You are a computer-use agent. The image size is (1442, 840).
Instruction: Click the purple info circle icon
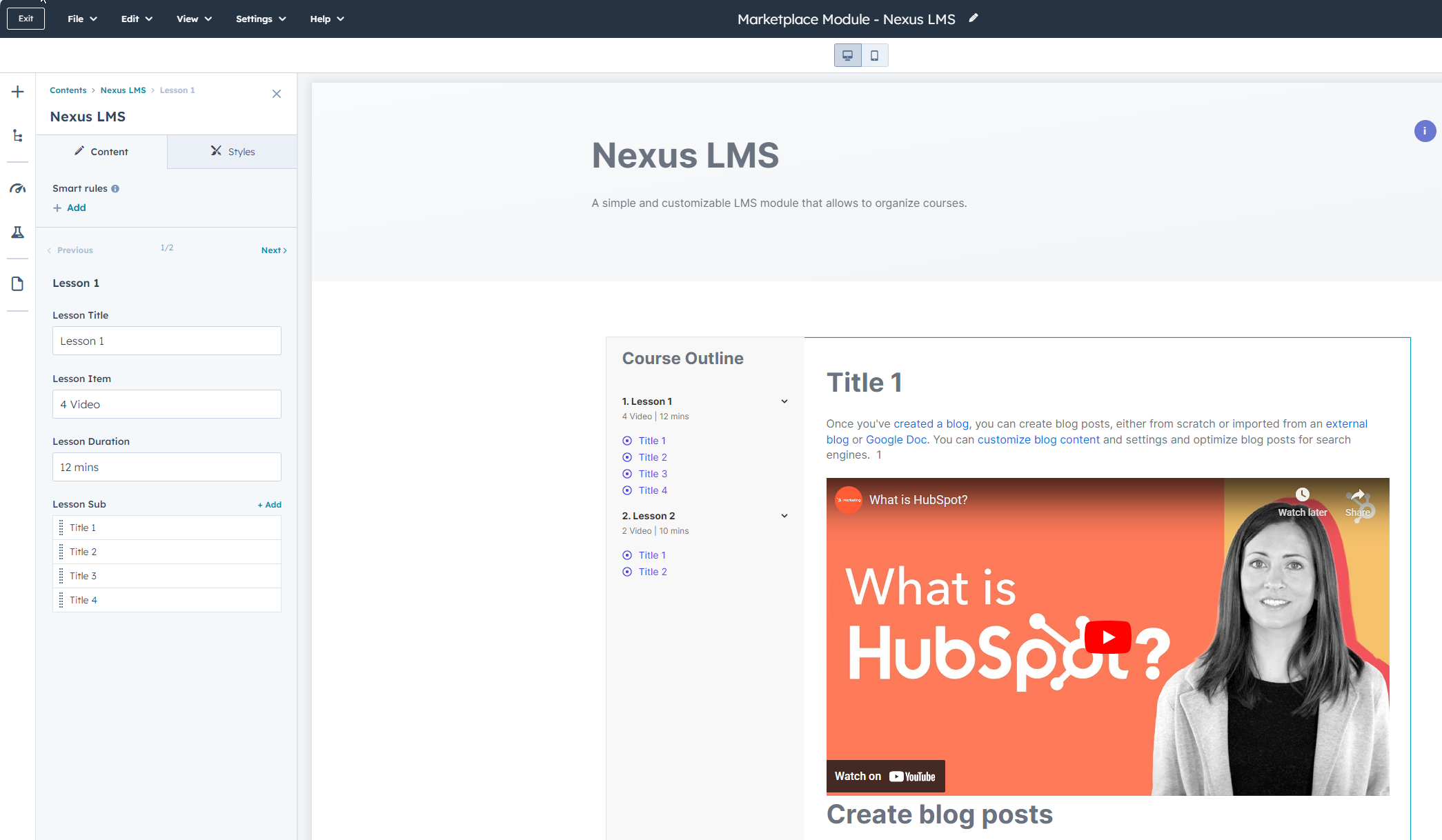point(1425,131)
